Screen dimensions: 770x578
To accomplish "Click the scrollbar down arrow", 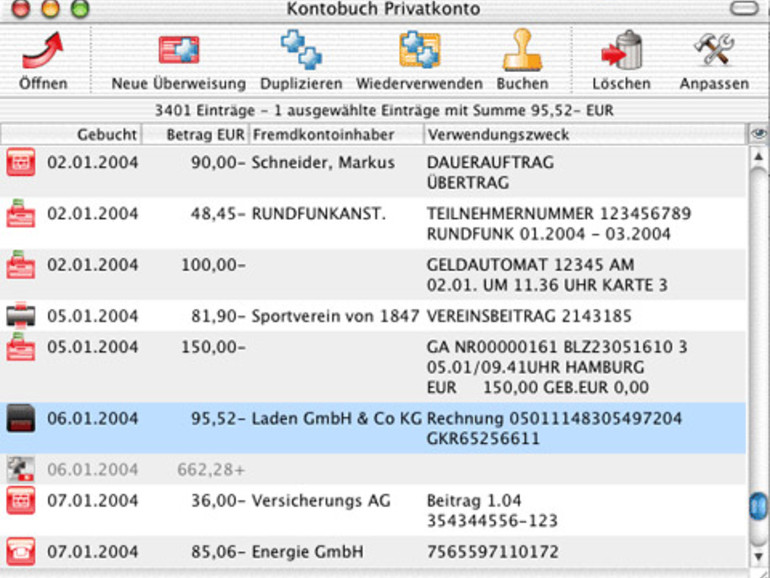I will point(759,557).
